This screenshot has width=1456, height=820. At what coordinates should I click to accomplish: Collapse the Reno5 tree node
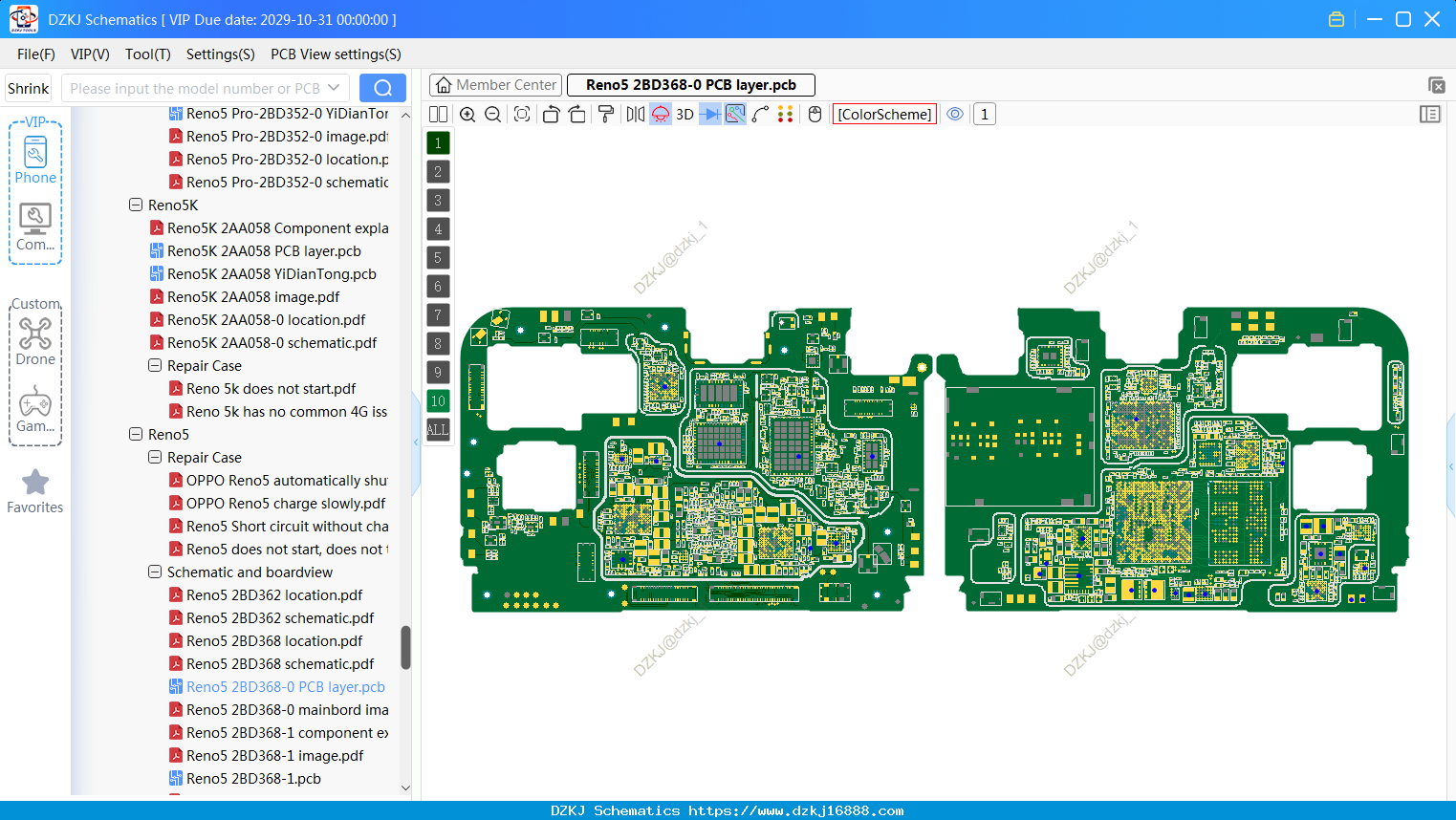[136, 435]
